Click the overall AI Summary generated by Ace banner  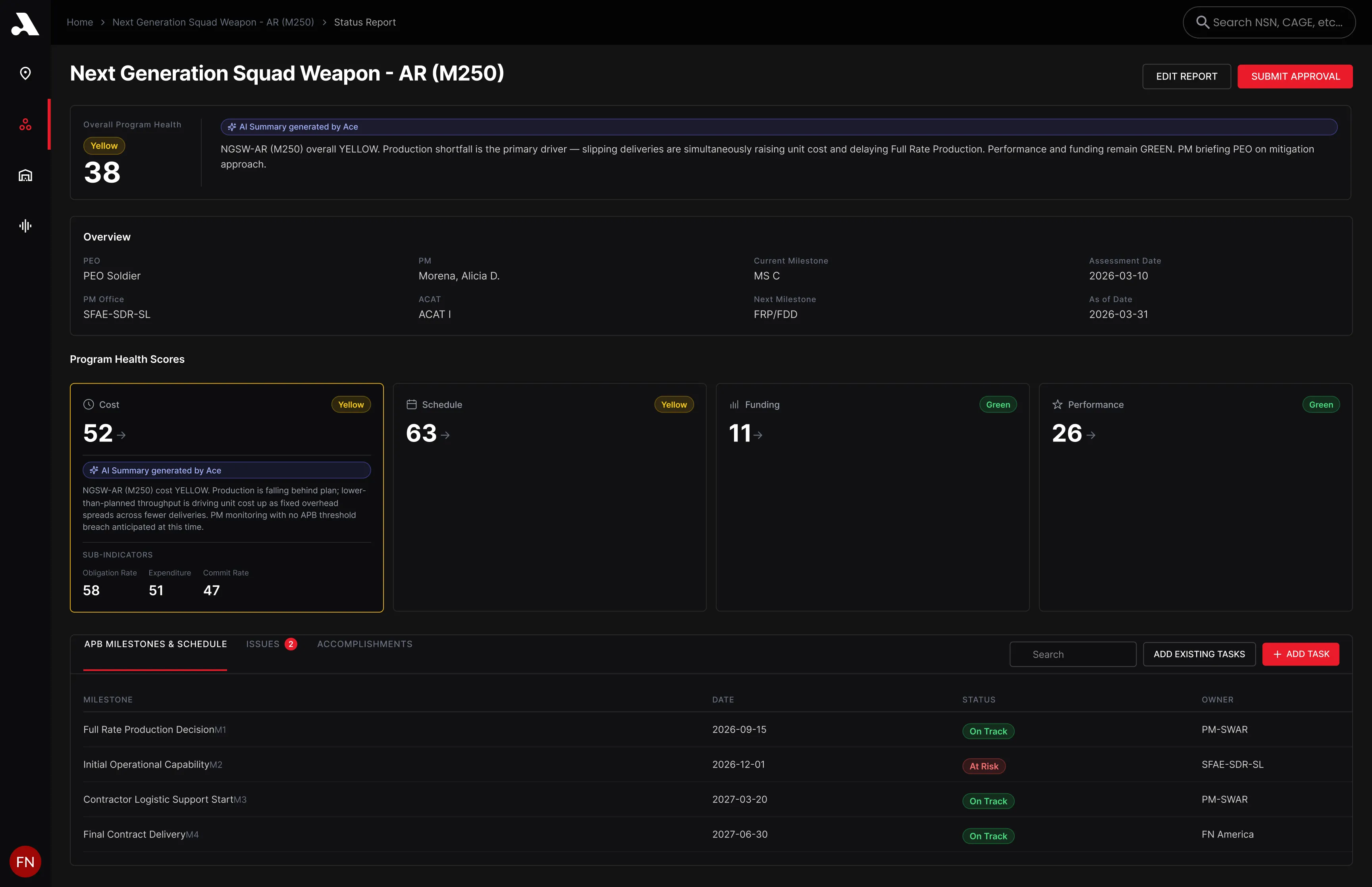click(x=779, y=127)
